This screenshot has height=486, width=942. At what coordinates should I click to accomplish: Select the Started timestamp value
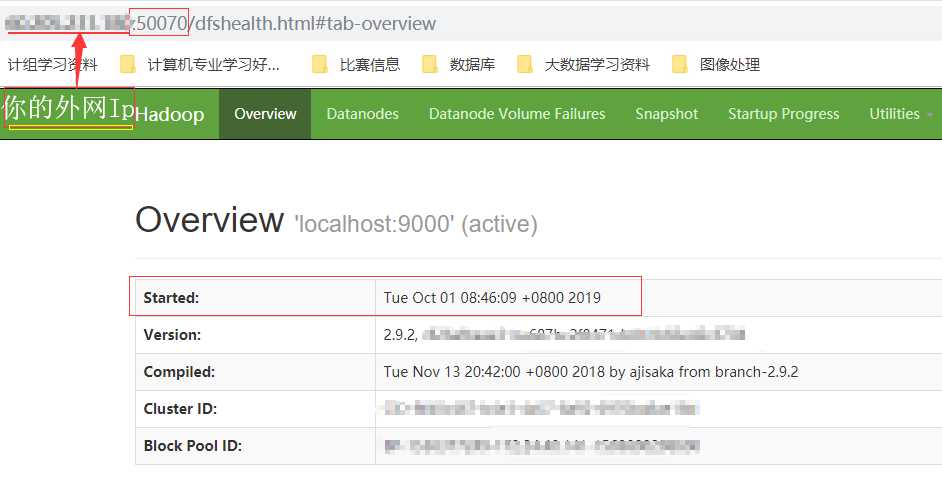tap(492, 297)
